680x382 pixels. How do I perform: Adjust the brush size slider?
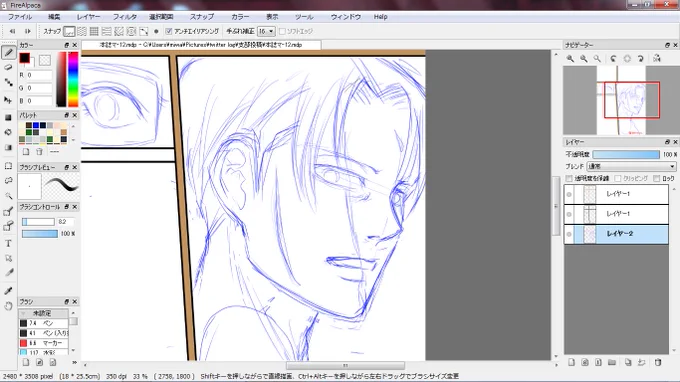38,222
